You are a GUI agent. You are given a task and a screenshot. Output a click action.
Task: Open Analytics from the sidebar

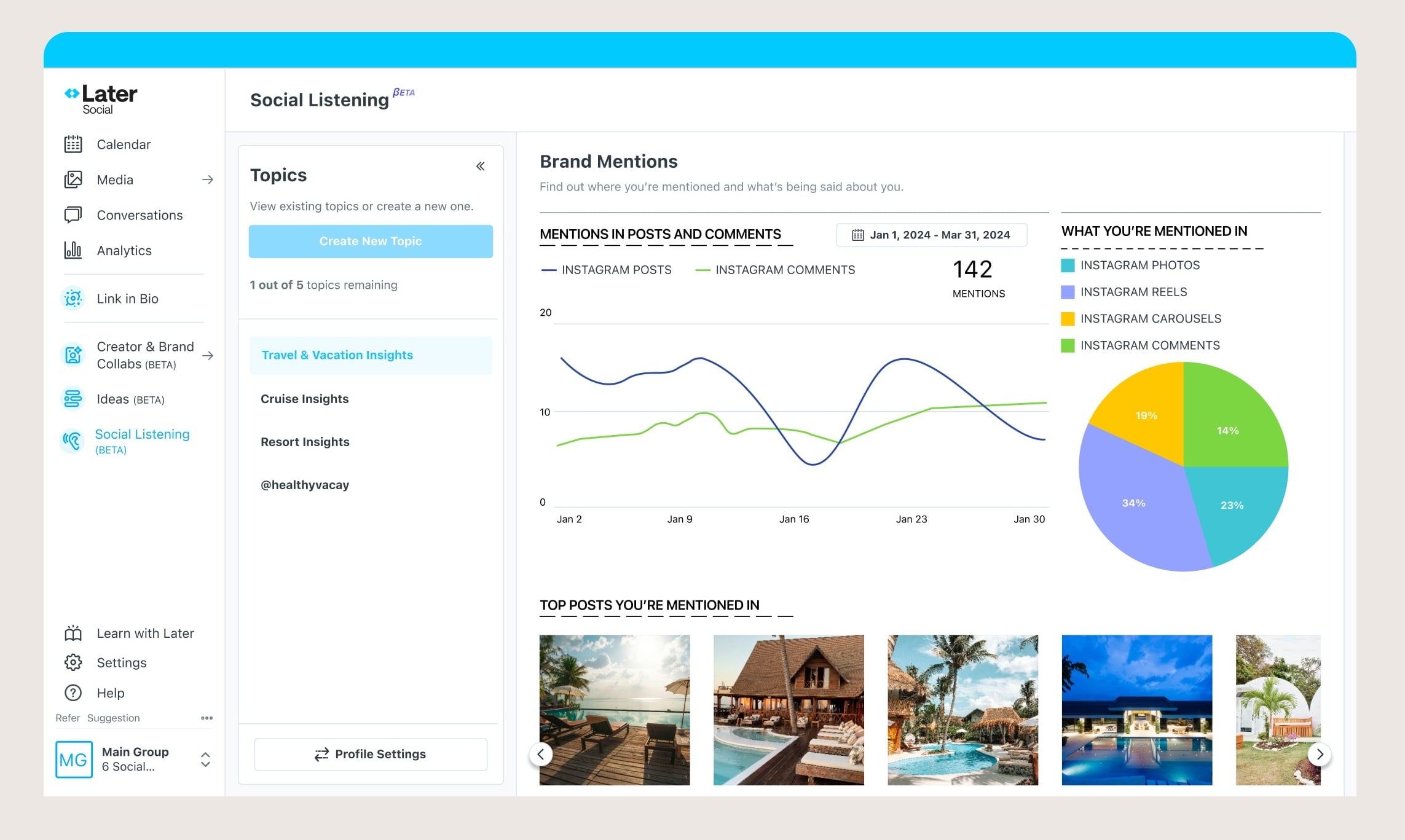(x=124, y=250)
